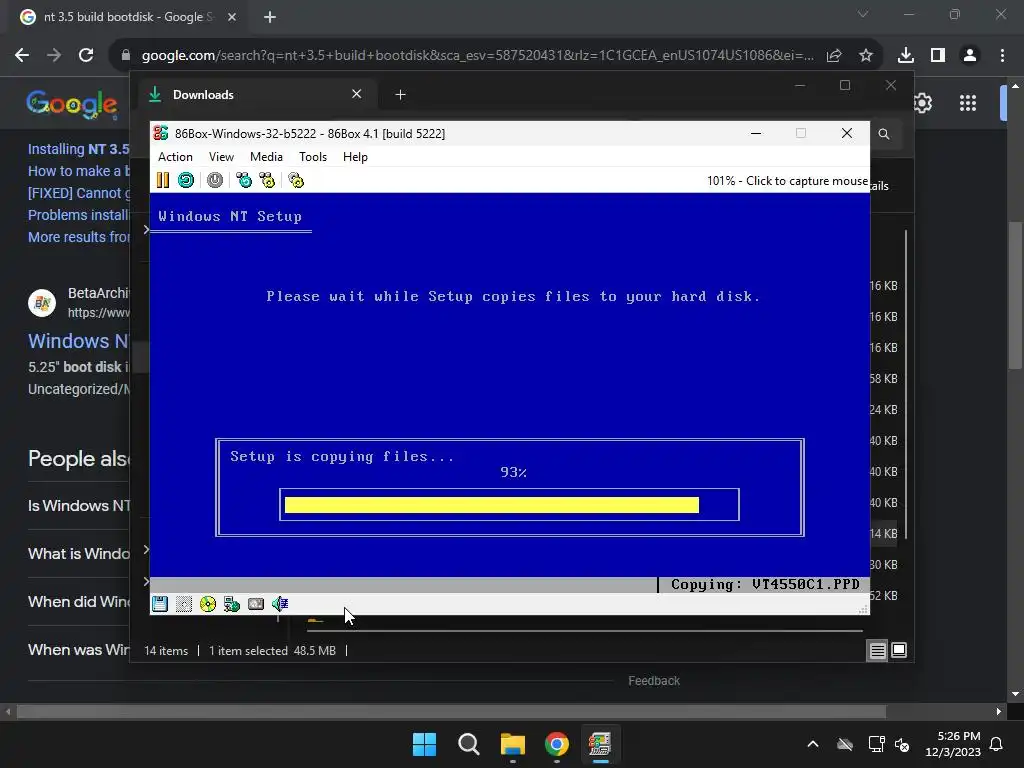This screenshot has width=1024, height=768.
Task: Click the second floppy drive status icon
Action: coord(184,604)
